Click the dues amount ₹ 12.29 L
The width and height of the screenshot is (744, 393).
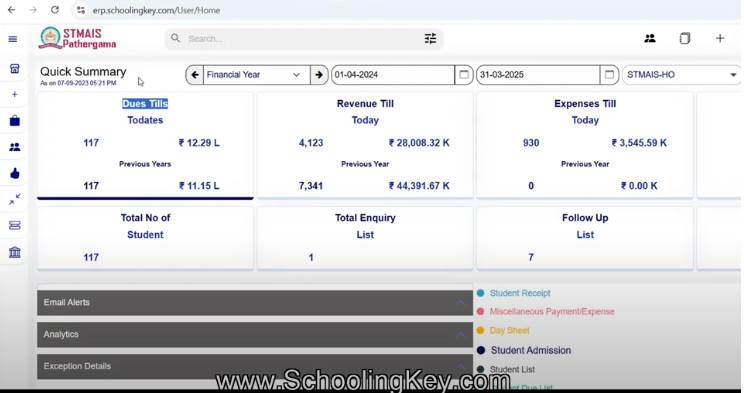coord(199,143)
